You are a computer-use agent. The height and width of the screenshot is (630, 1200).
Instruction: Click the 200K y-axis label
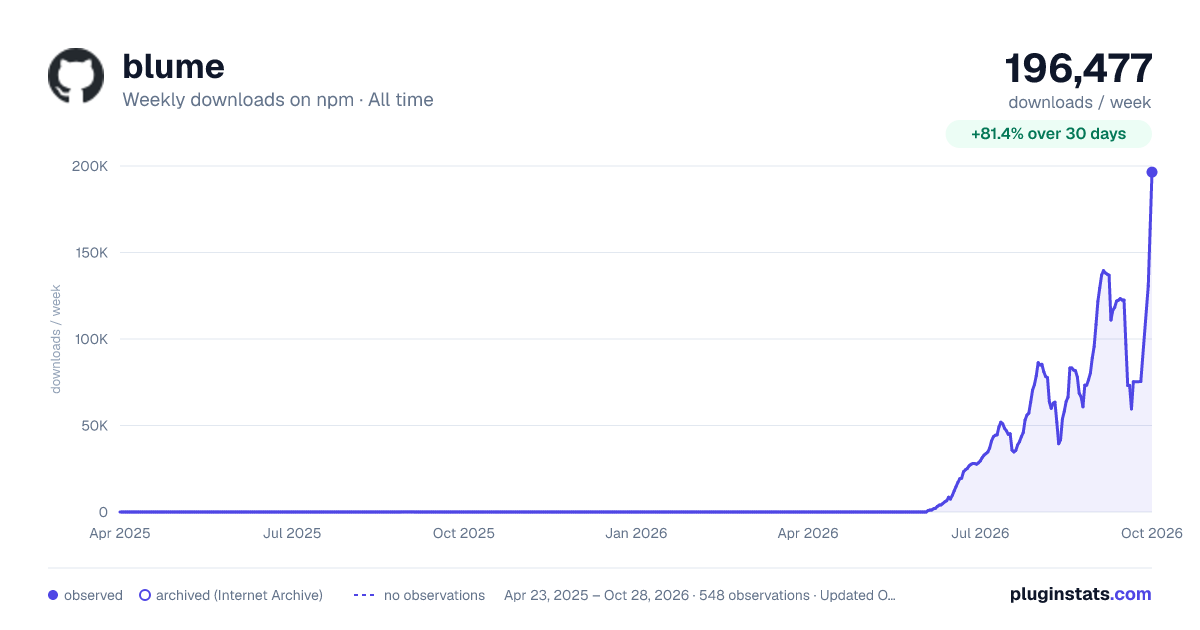(92, 166)
